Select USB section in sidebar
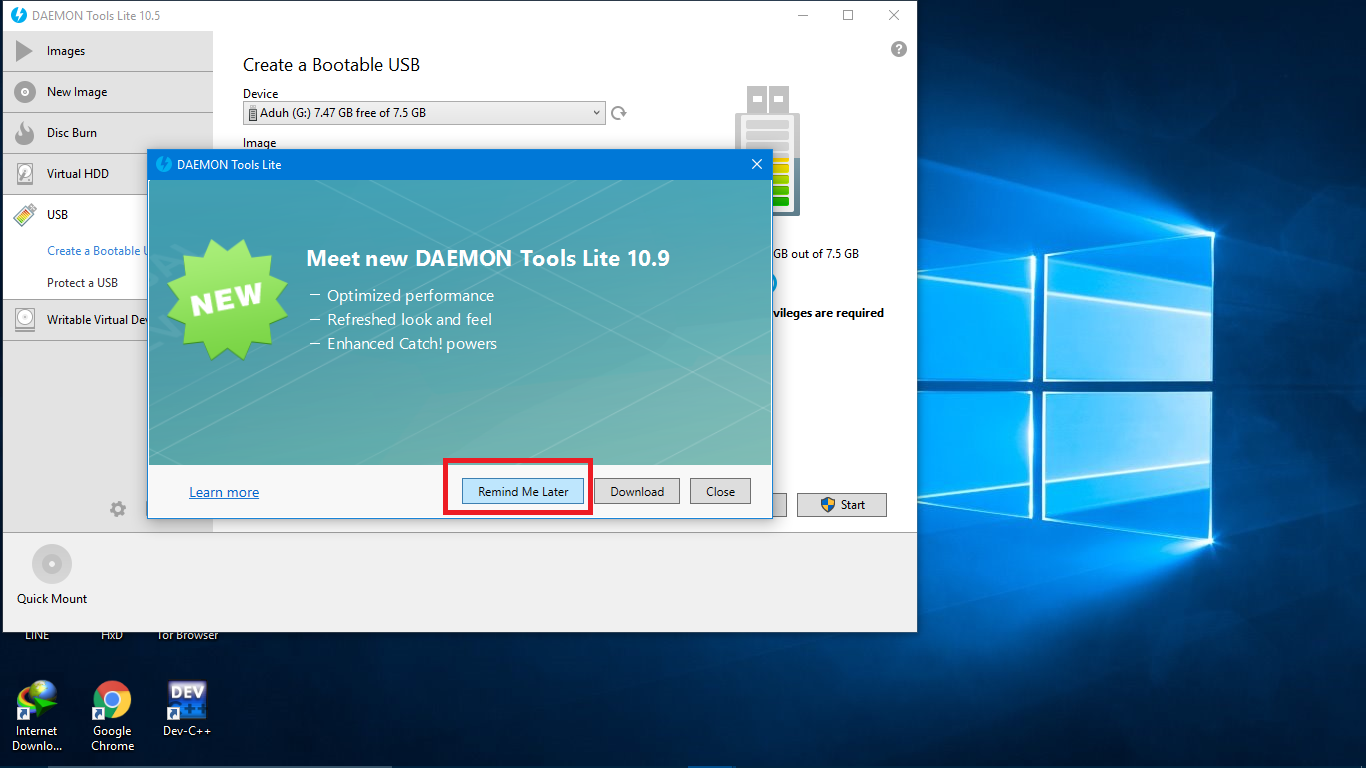 point(75,215)
